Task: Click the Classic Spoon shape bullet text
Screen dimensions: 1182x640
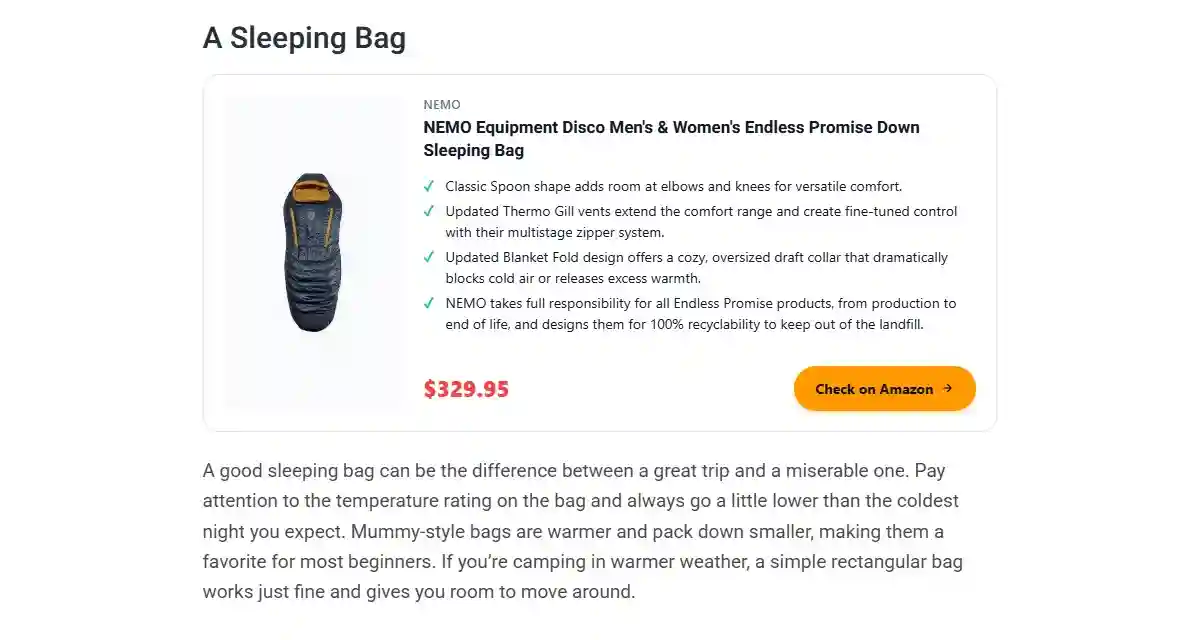Action: point(673,186)
